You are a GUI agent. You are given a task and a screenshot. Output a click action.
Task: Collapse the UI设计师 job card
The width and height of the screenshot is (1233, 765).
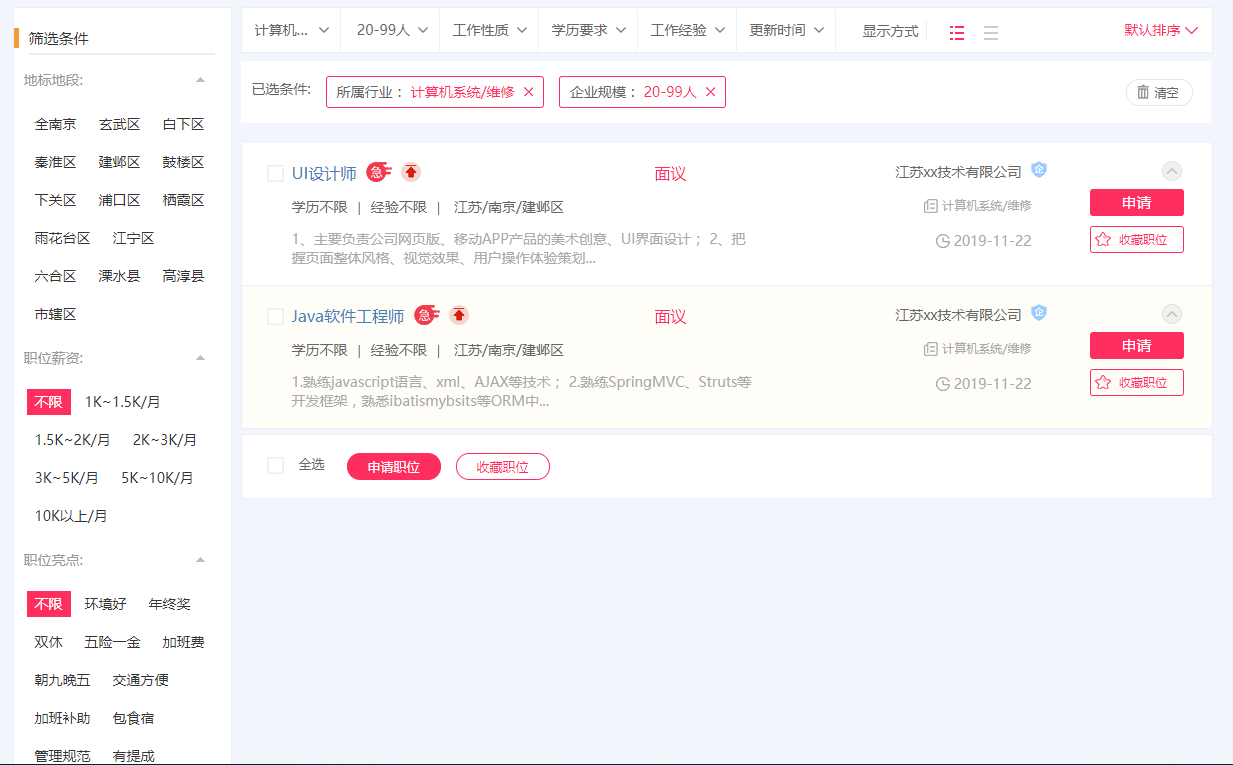[x=1172, y=171]
